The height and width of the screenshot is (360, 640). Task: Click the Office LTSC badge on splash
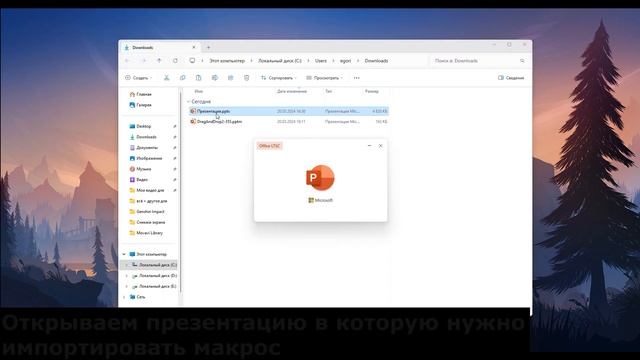(269, 146)
